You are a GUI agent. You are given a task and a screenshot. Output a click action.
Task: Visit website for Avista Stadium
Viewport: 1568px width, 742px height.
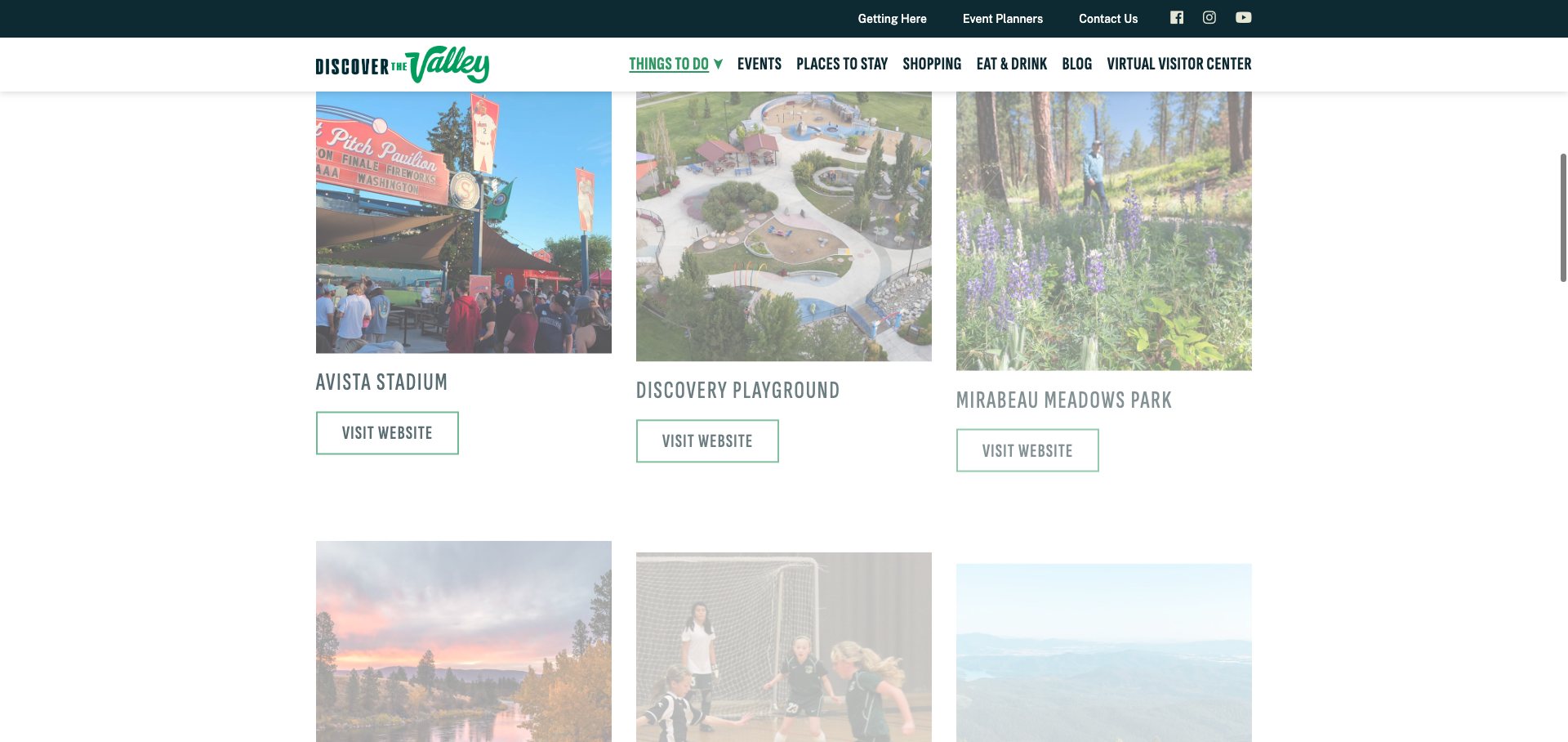(387, 433)
